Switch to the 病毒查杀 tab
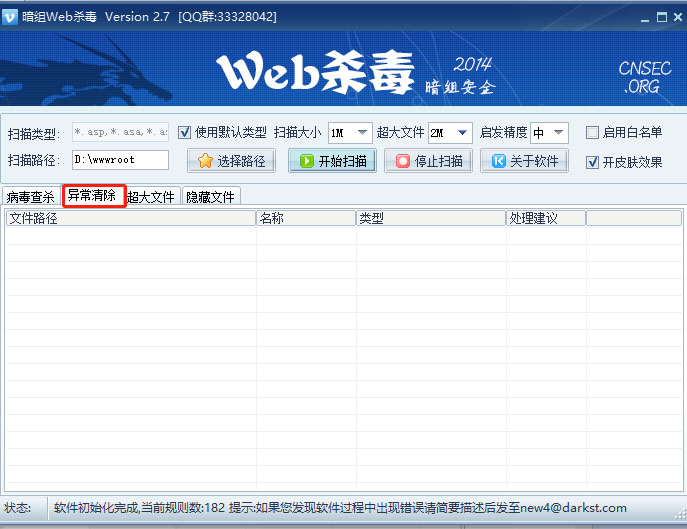Viewport: 687px width, 529px height. [x=31, y=197]
